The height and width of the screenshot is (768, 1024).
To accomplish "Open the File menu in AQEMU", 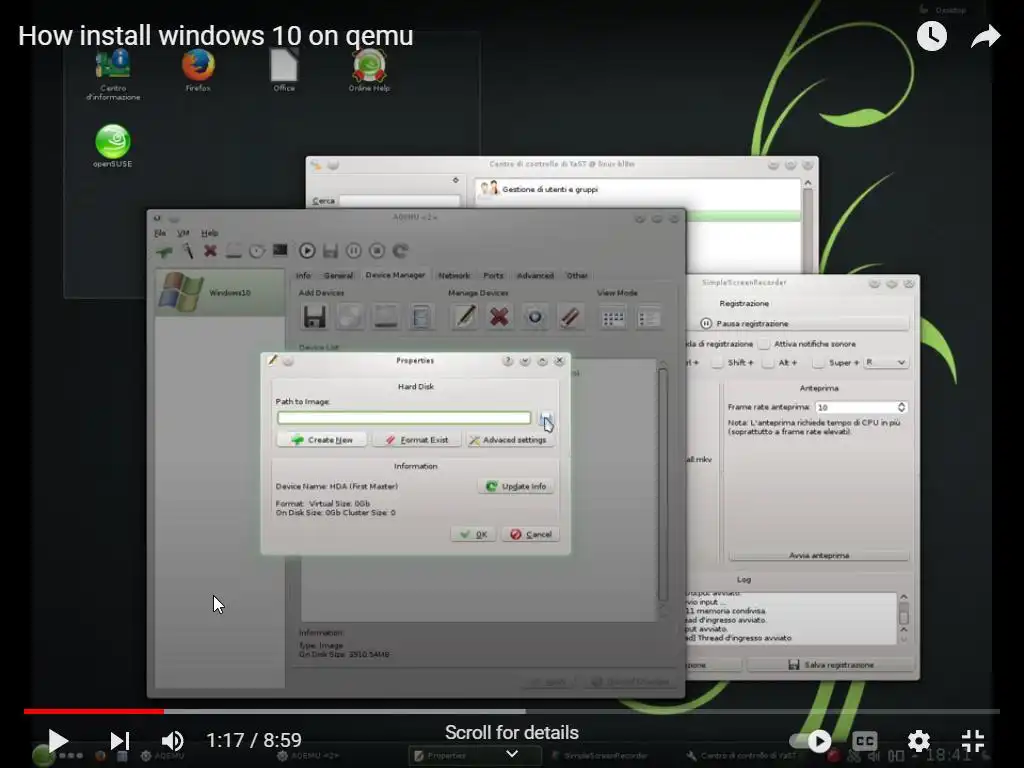I will click(160, 233).
